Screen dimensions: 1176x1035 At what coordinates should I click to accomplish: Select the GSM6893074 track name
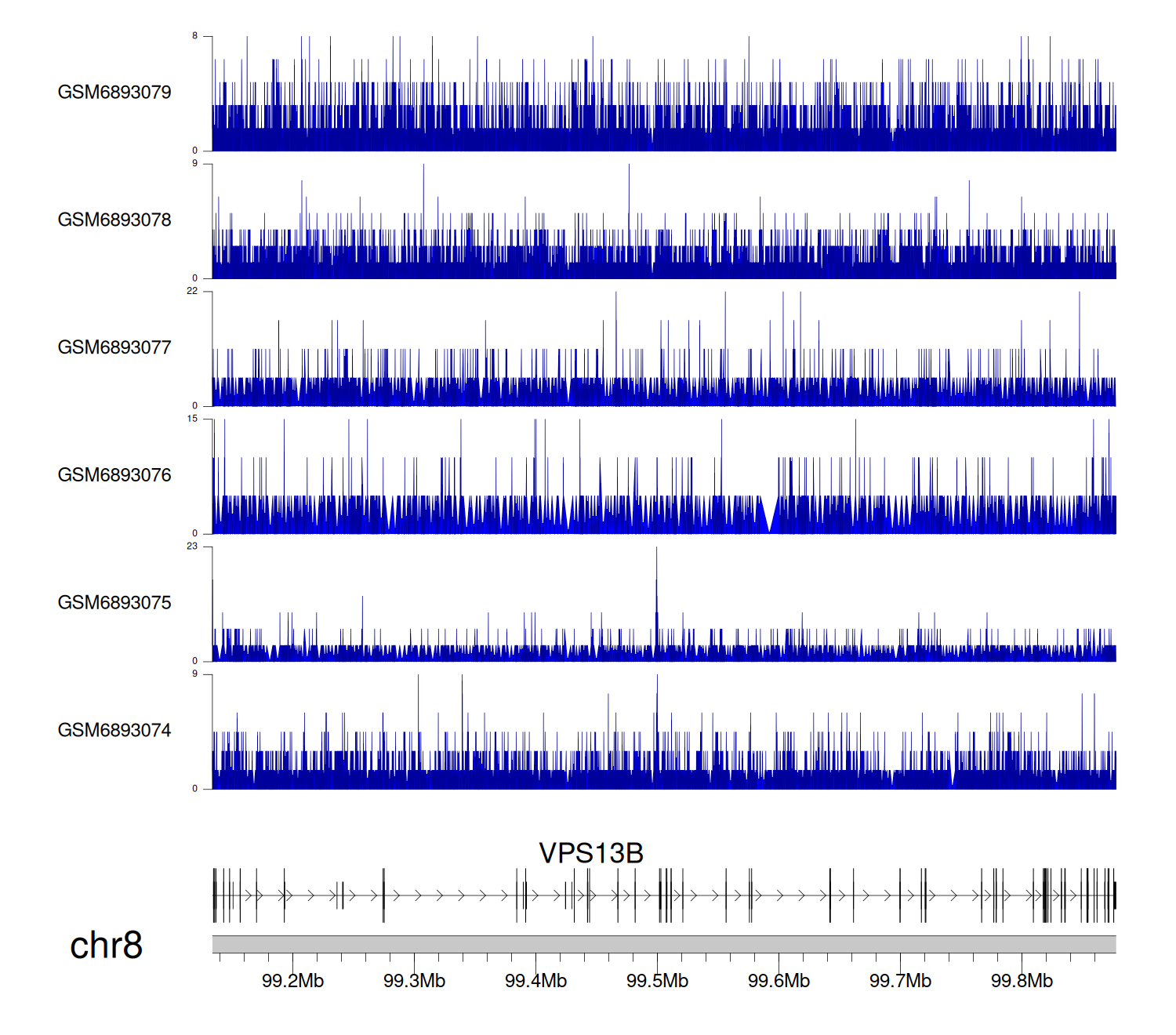114,731
